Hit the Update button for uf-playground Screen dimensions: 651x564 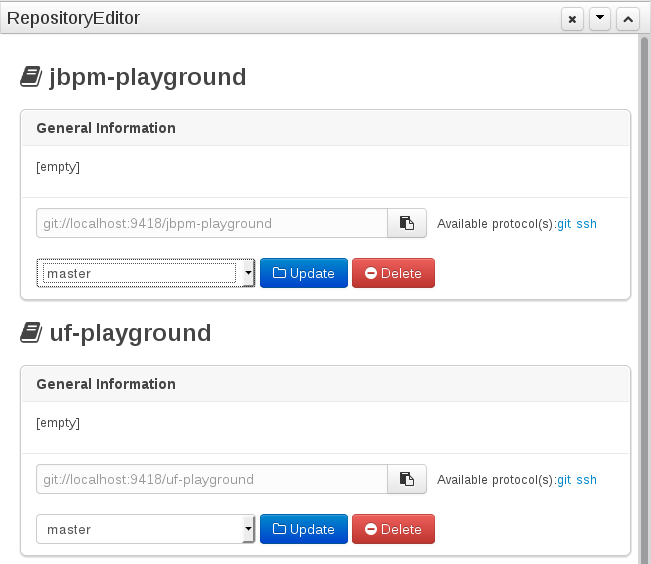tap(304, 529)
